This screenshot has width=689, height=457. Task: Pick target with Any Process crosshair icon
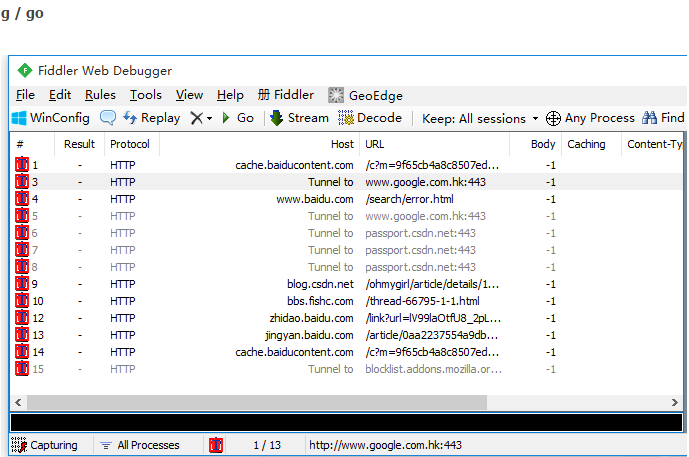click(x=553, y=118)
